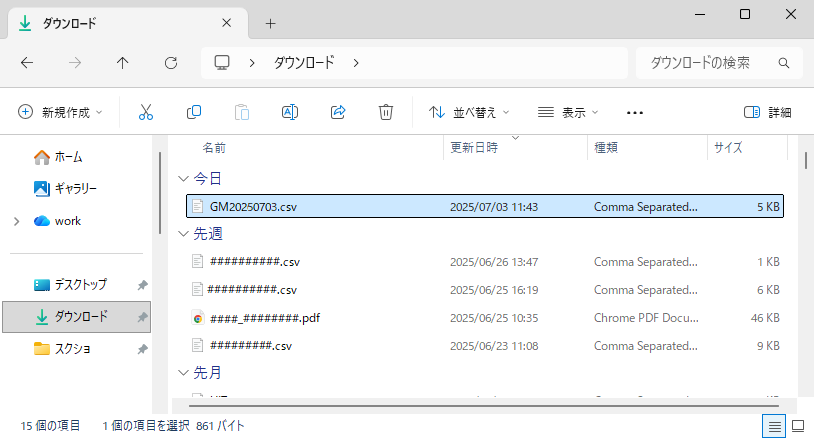The image size is (814, 438).
Task: Sort by サイズ column header
Action: (728, 148)
